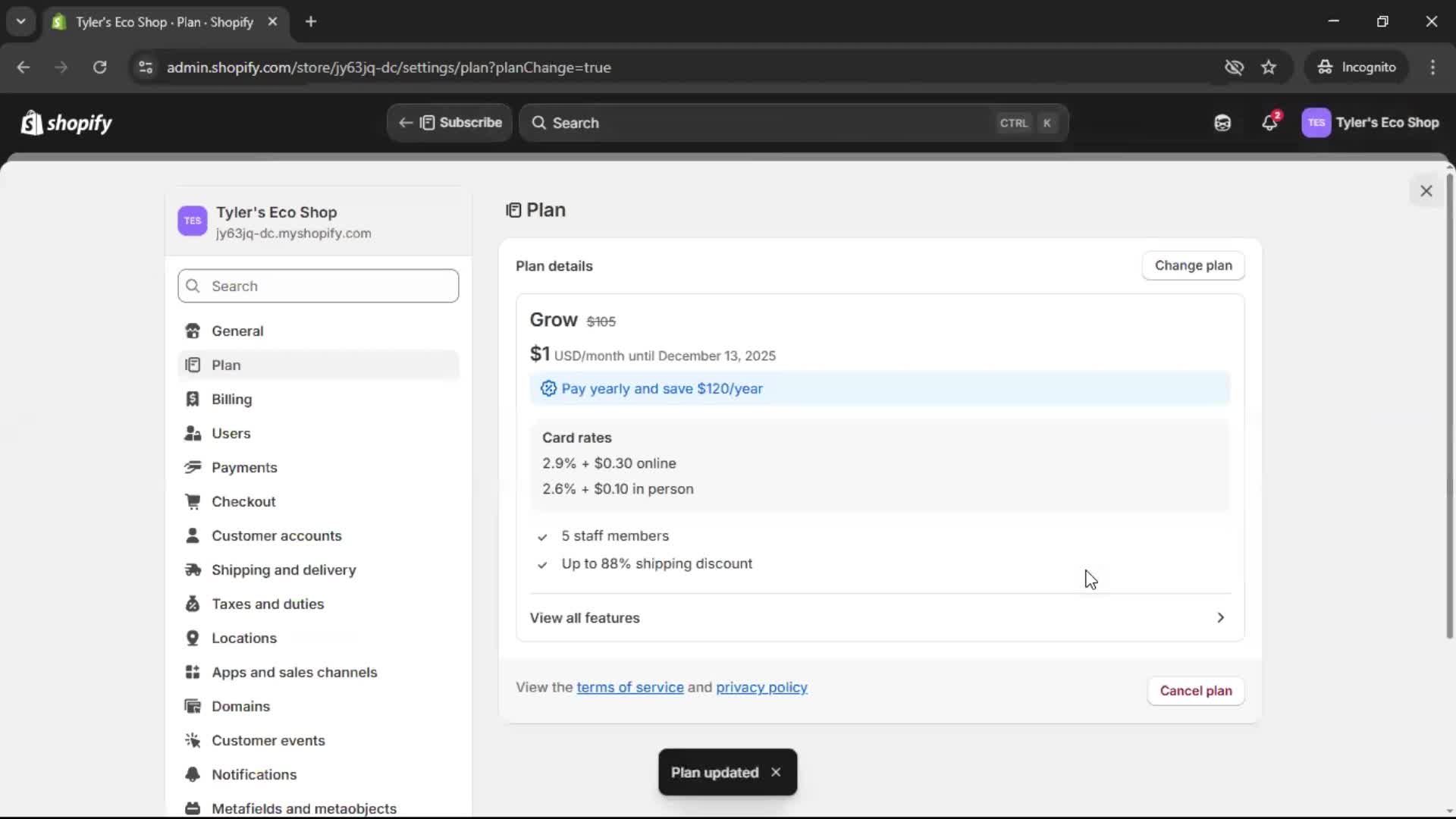Open the browser tab search dropdown

coord(21,22)
